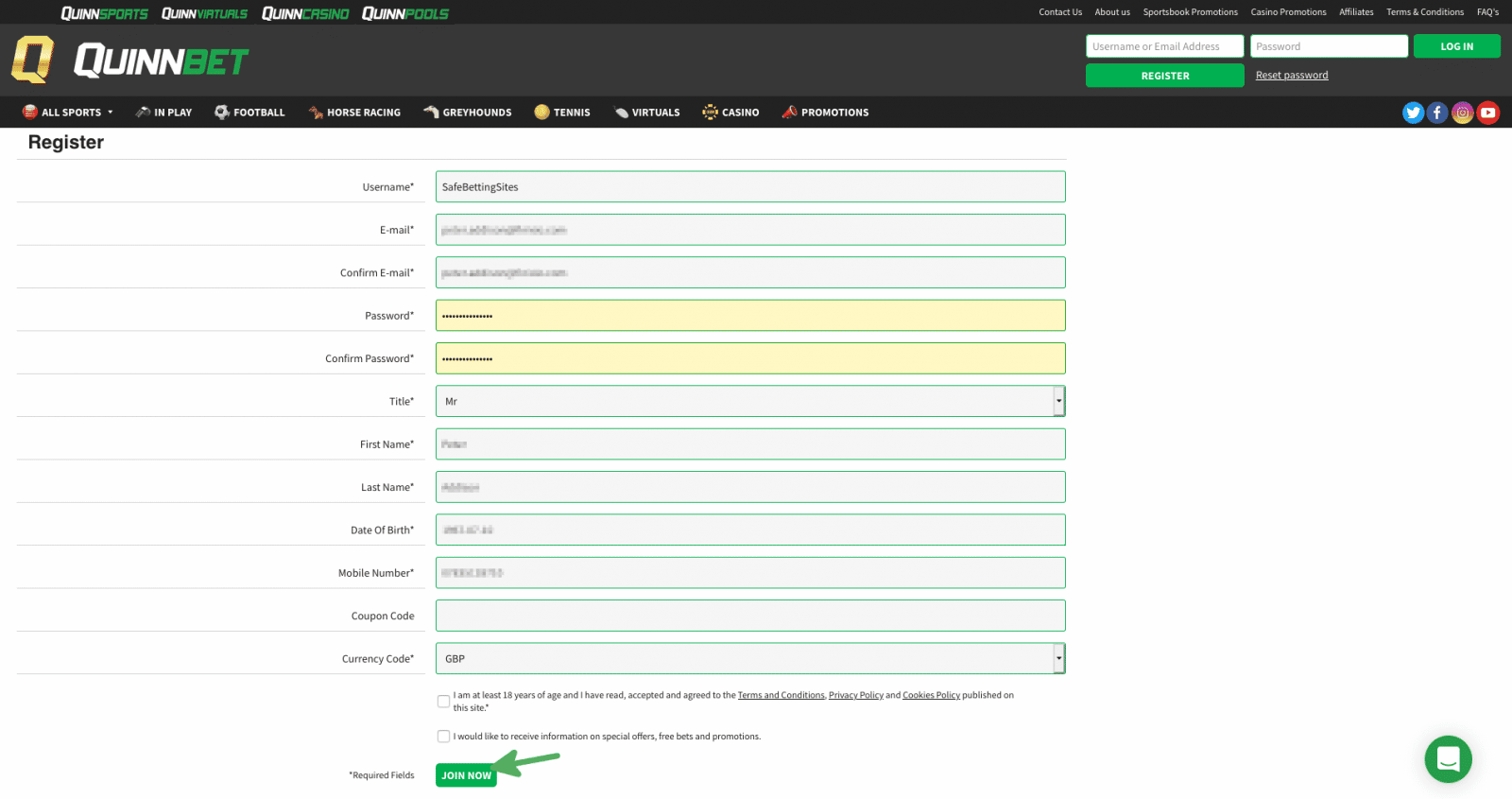
Task: Go to In Play section
Action: point(163,112)
